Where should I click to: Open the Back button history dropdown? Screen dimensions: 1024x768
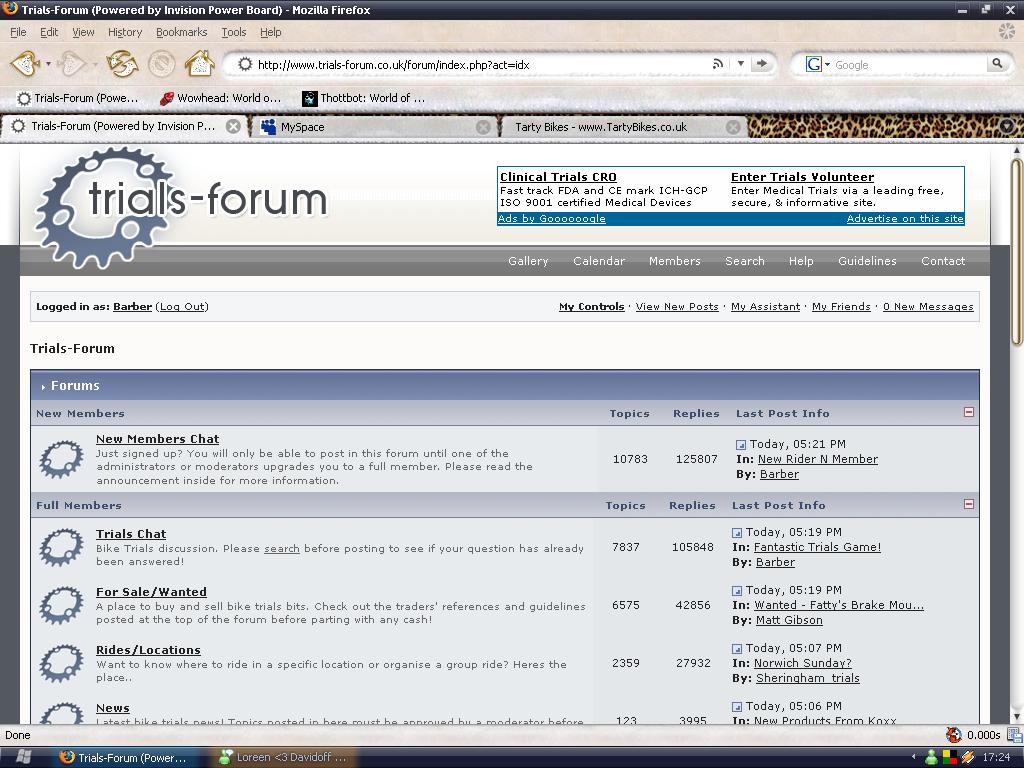(48, 64)
